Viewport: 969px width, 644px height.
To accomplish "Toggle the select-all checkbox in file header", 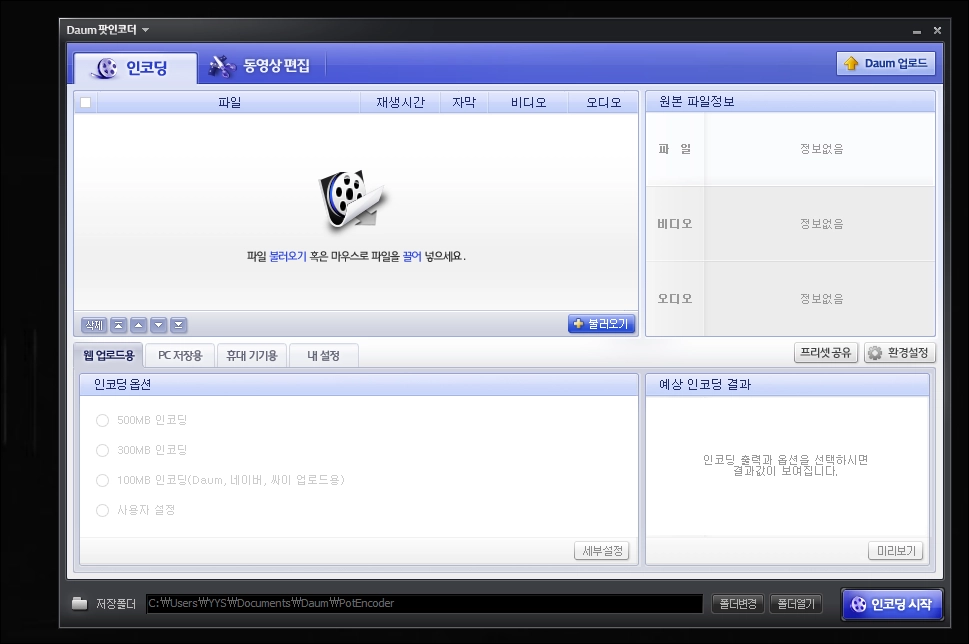I will (x=86, y=102).
